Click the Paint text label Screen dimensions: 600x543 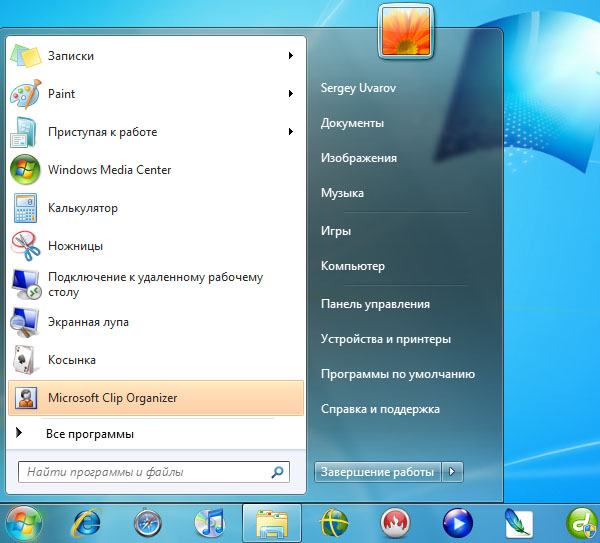tap(61, 94)
